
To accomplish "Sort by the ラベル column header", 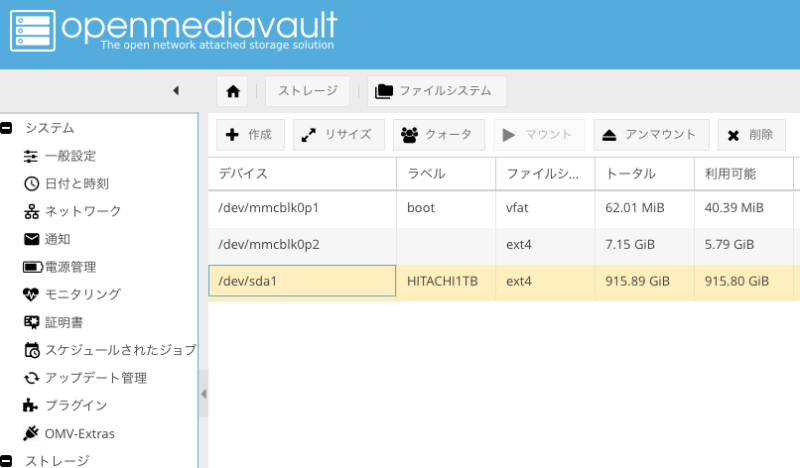I will 446,174.
